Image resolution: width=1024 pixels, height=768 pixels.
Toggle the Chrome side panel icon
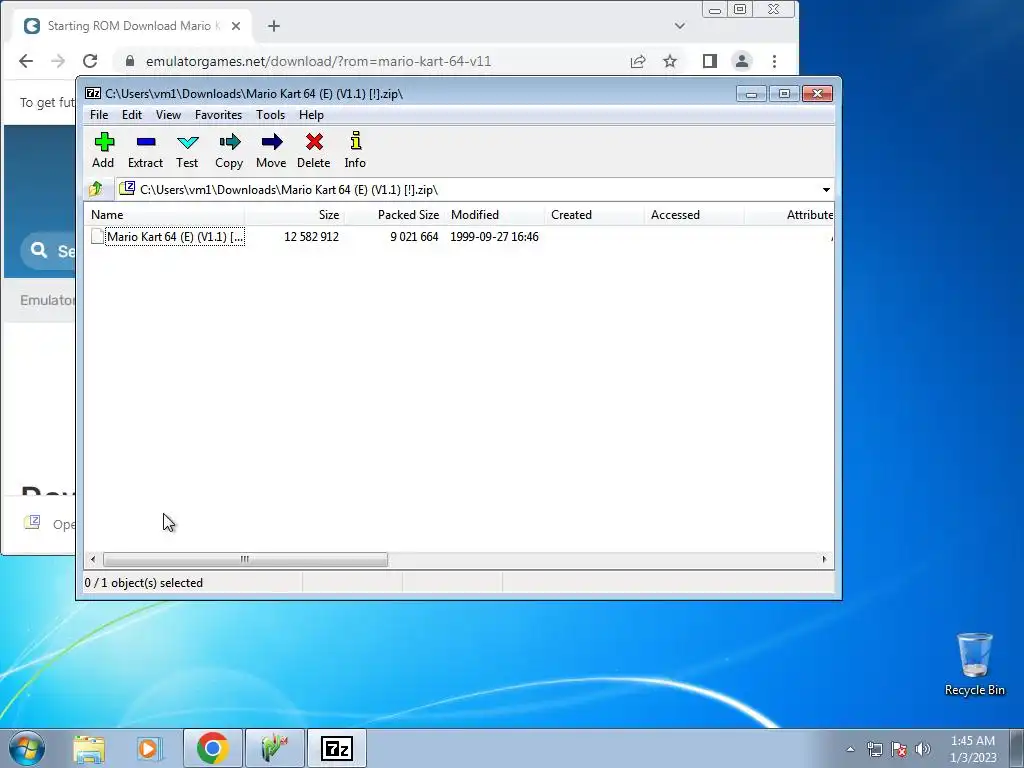[710, 61]
